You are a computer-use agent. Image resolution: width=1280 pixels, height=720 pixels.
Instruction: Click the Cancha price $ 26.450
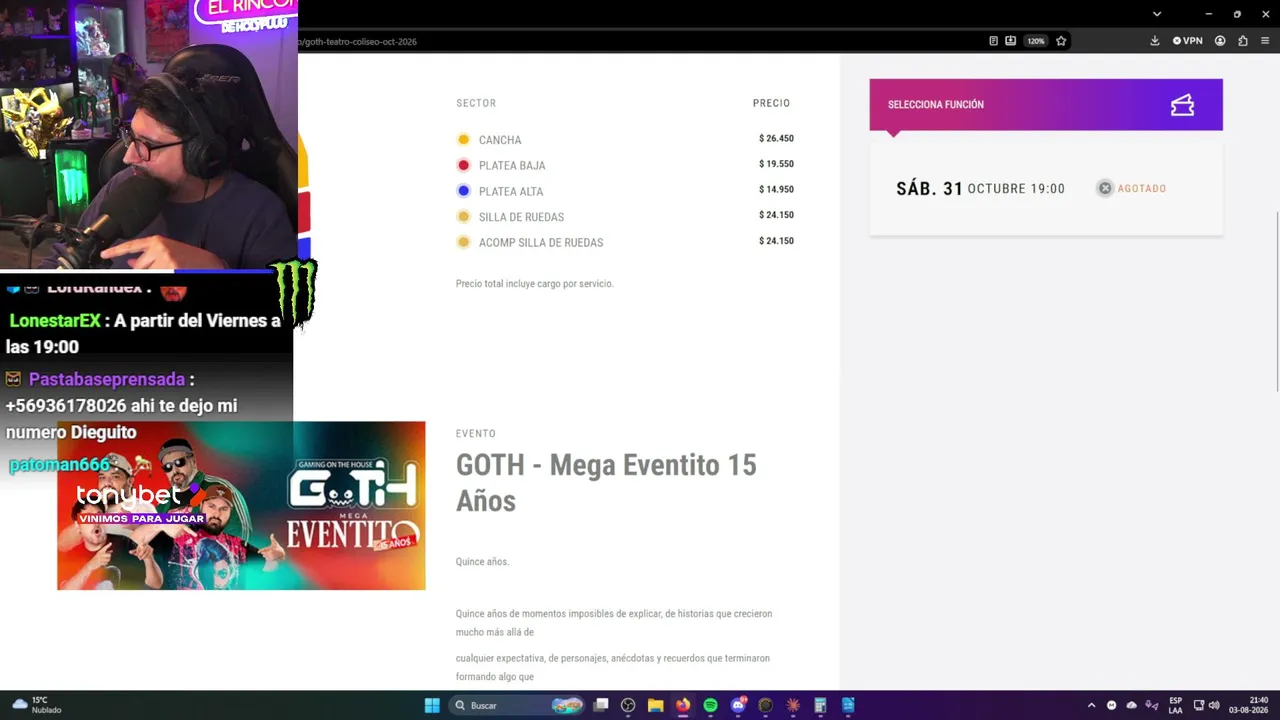click(x=776, y=139)
